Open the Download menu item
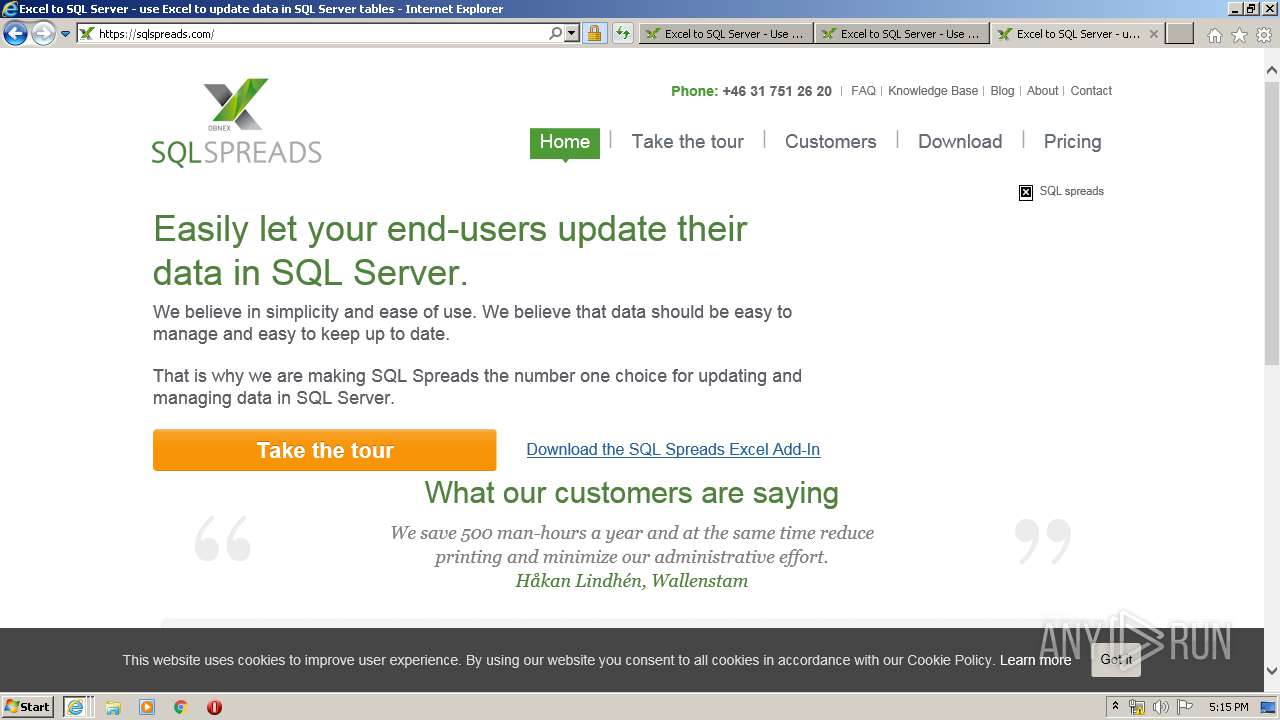Screen dimensions: 1280x720 [x=960, y=142]
